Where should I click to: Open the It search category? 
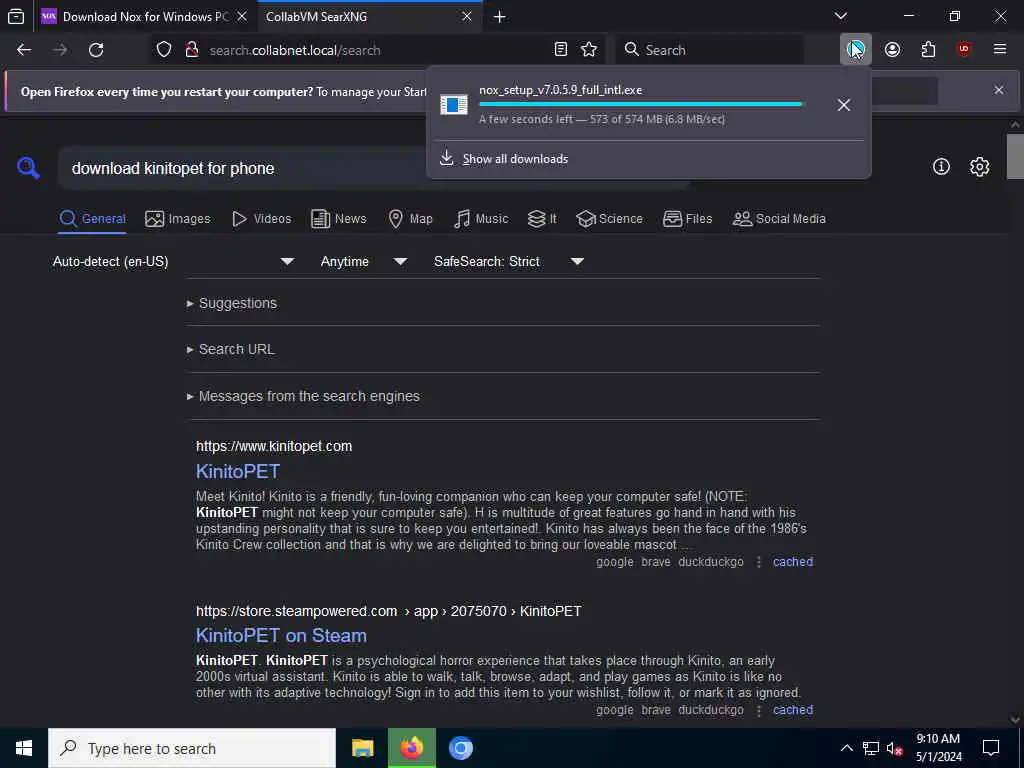(x=542, y=219)
